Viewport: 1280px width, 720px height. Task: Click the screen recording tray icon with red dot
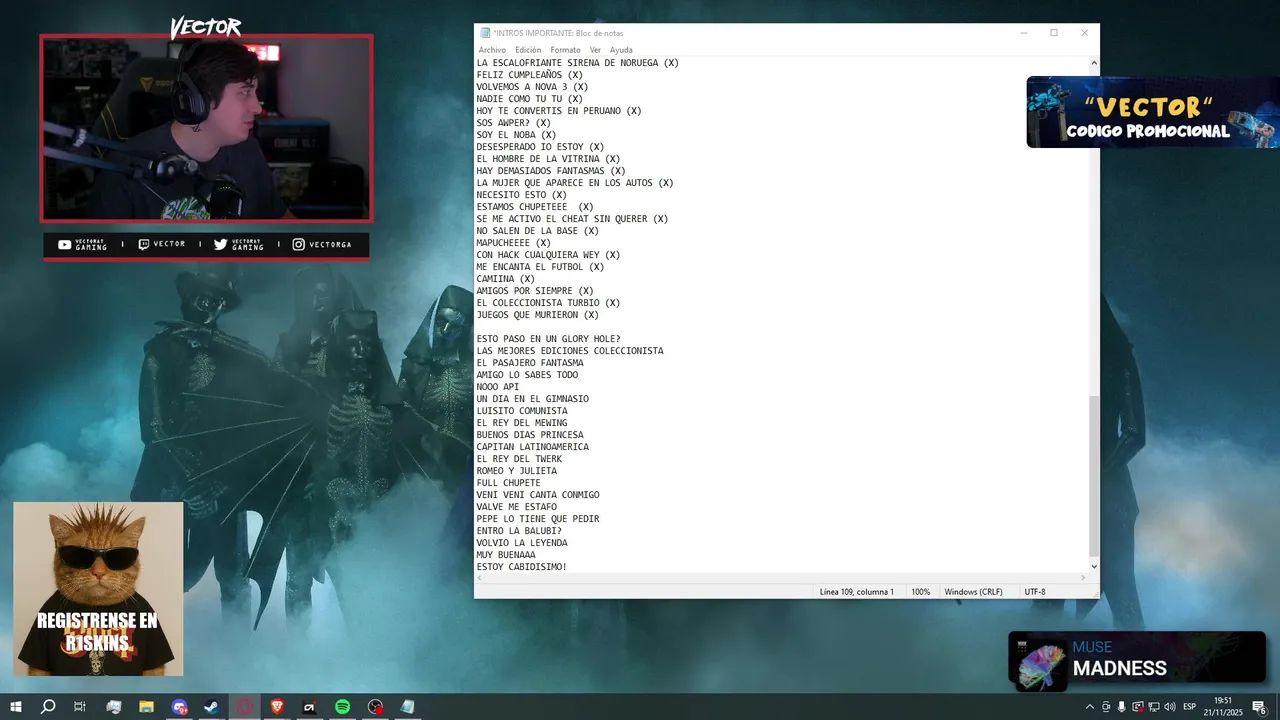(1138, 707)
